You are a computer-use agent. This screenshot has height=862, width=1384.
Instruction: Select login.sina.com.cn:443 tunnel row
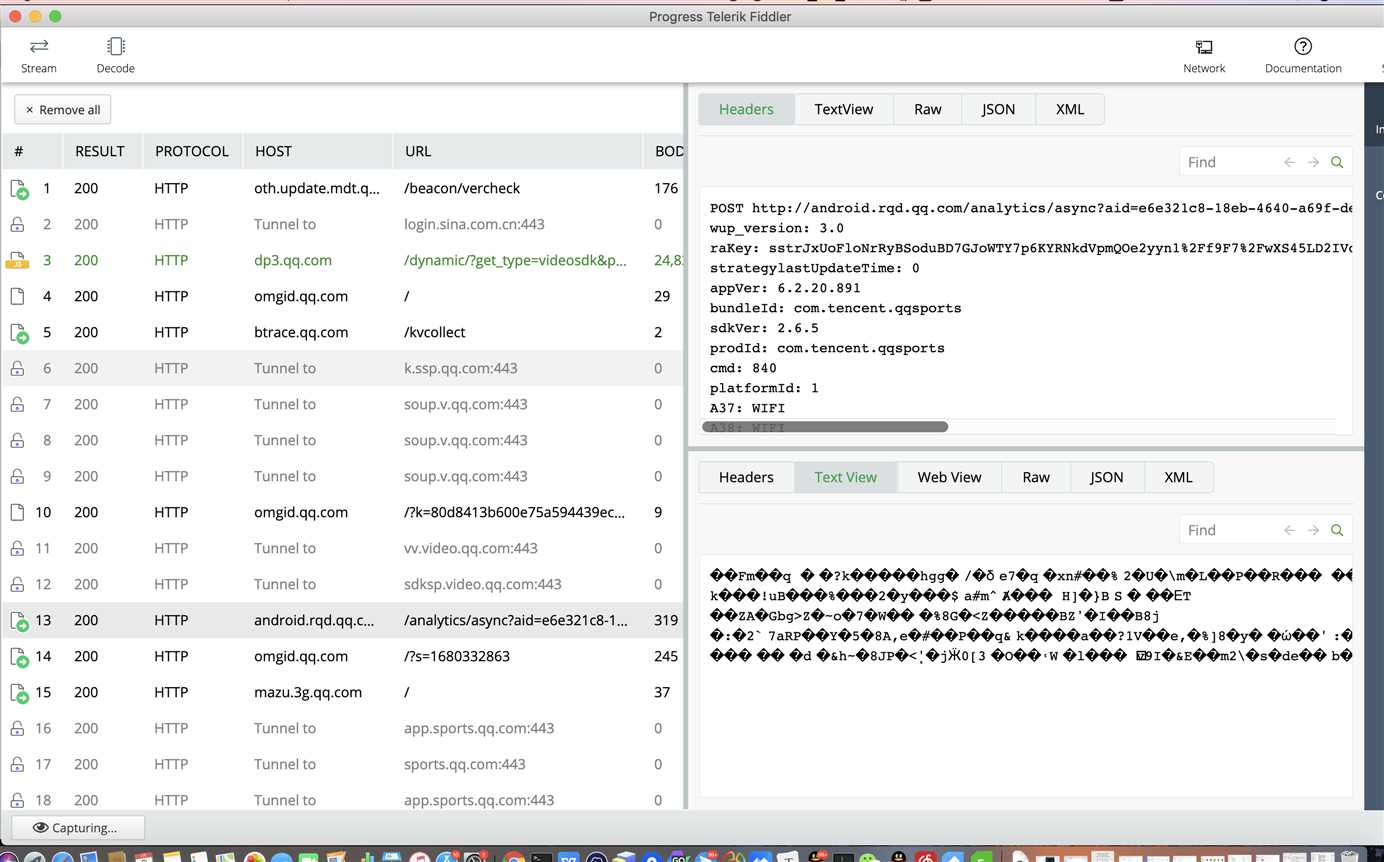(343, 224)
